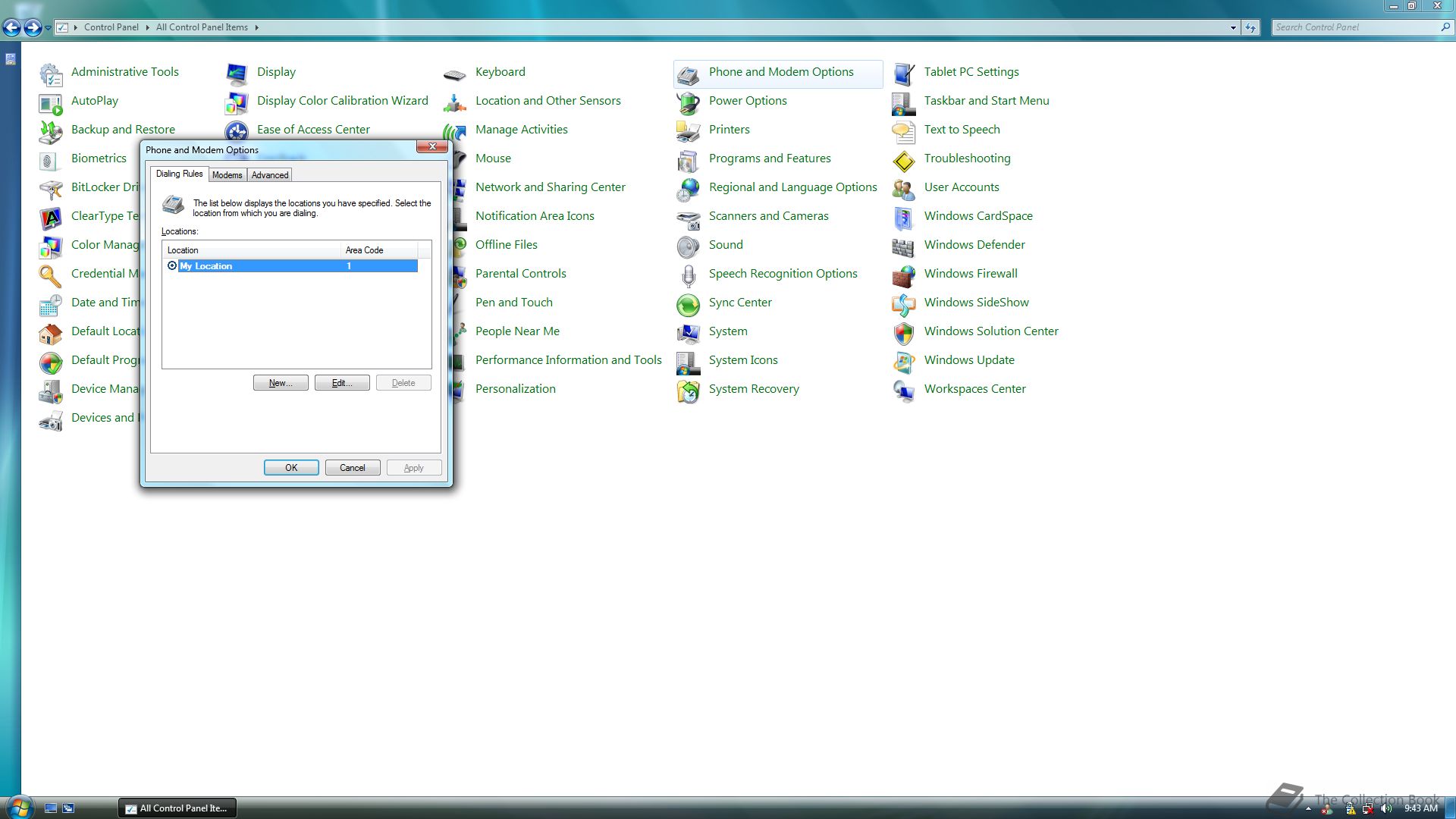Open the Personalization link
The image size is (1456, 819).
516,388
